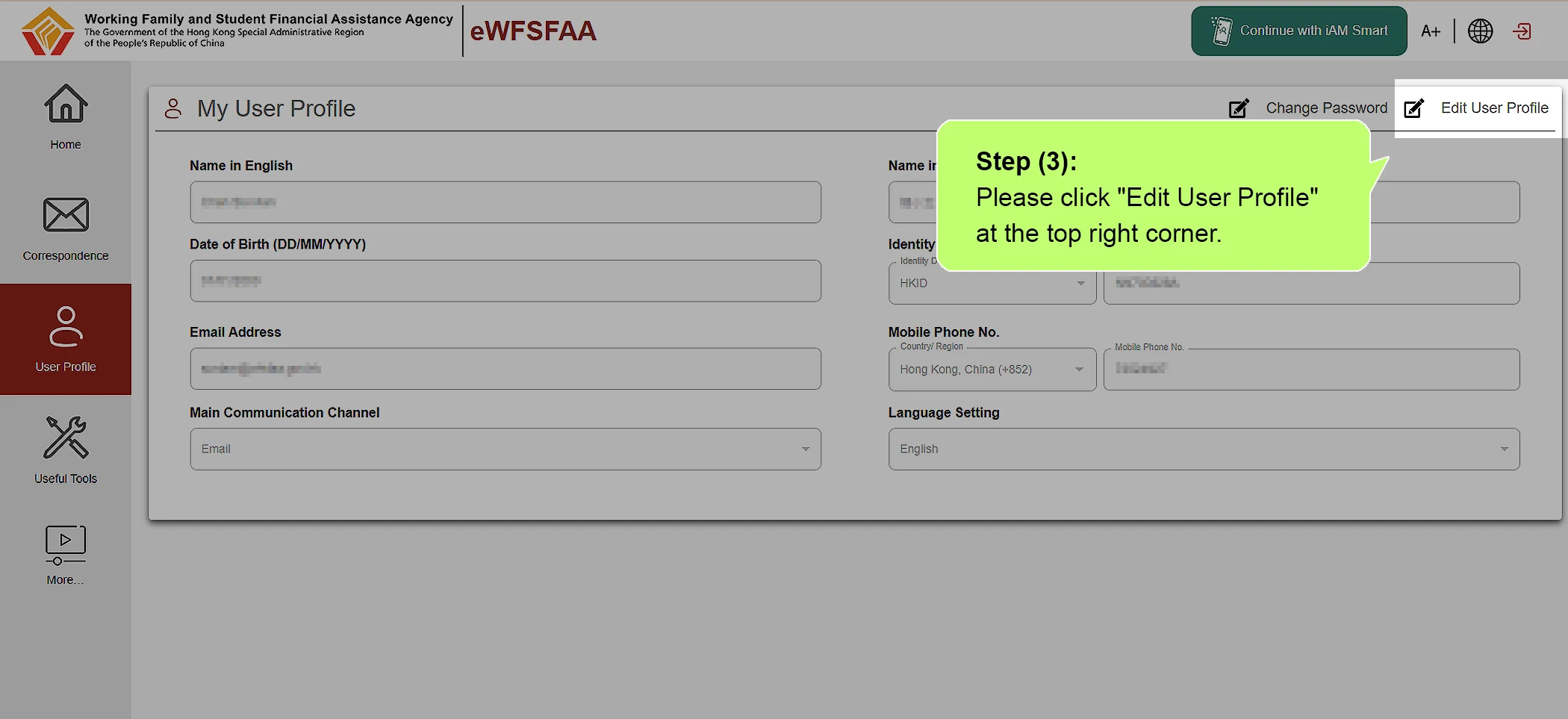
Task: Click the Change Password pencil icon
Action: coord(1239,108)
